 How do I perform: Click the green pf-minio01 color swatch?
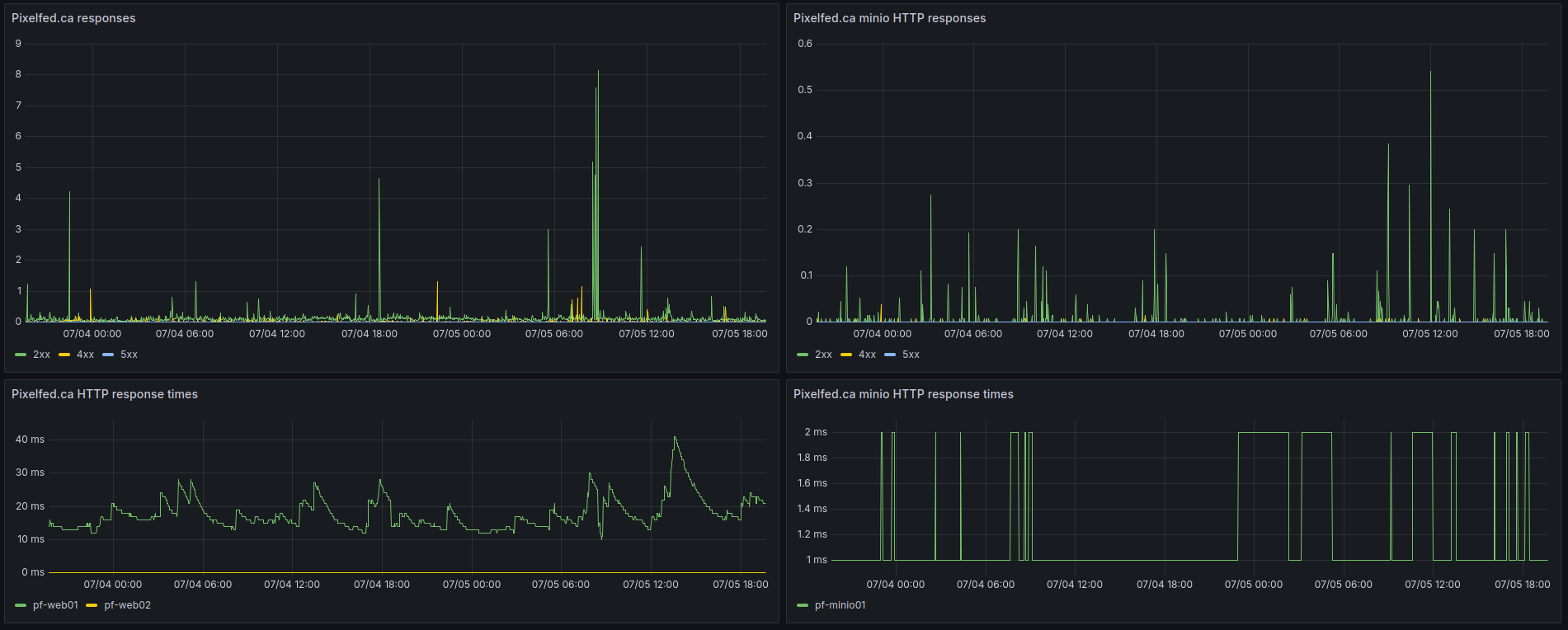point(803,605)
